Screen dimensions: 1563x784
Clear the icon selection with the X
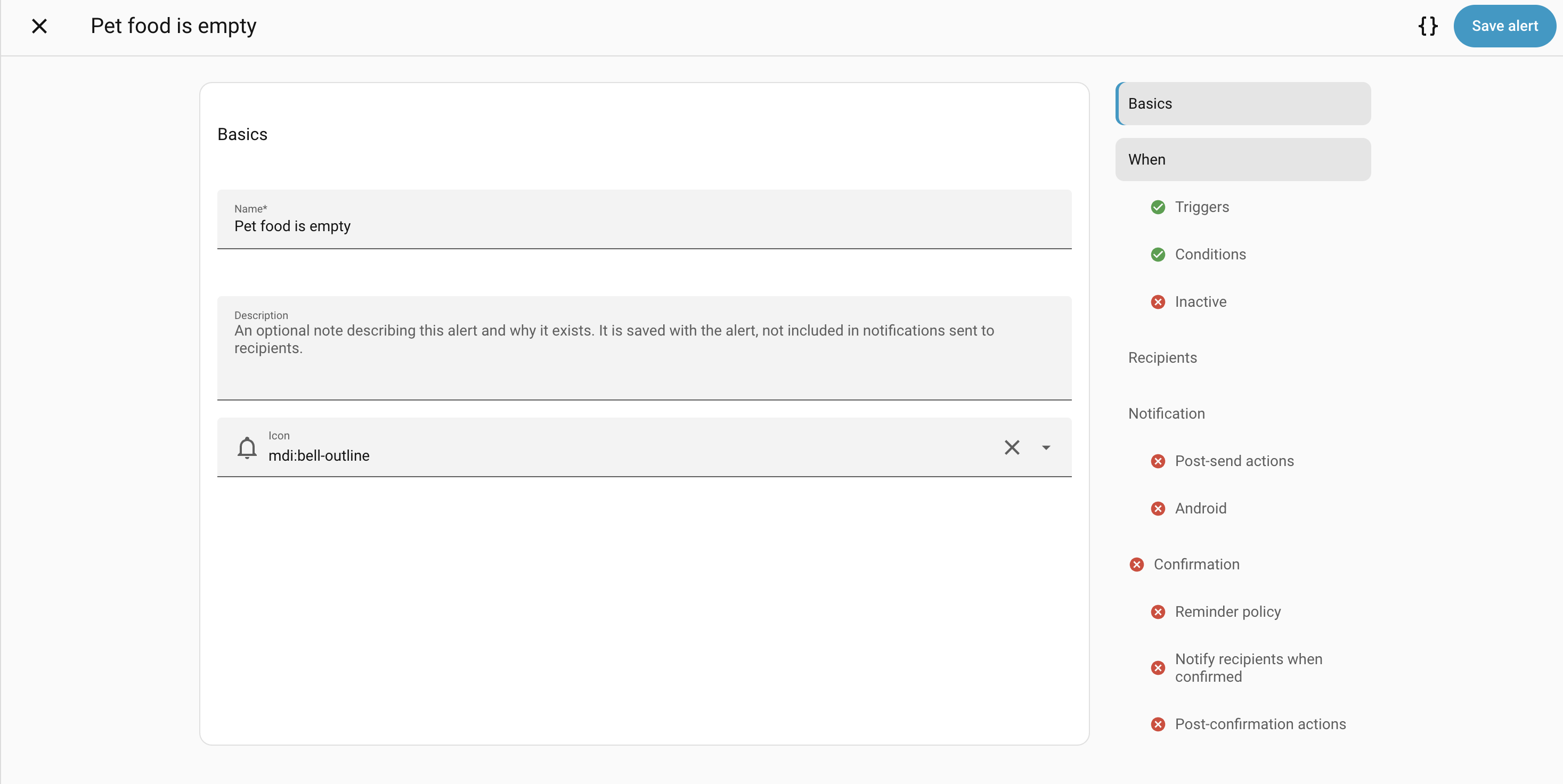pos(1012,448)
